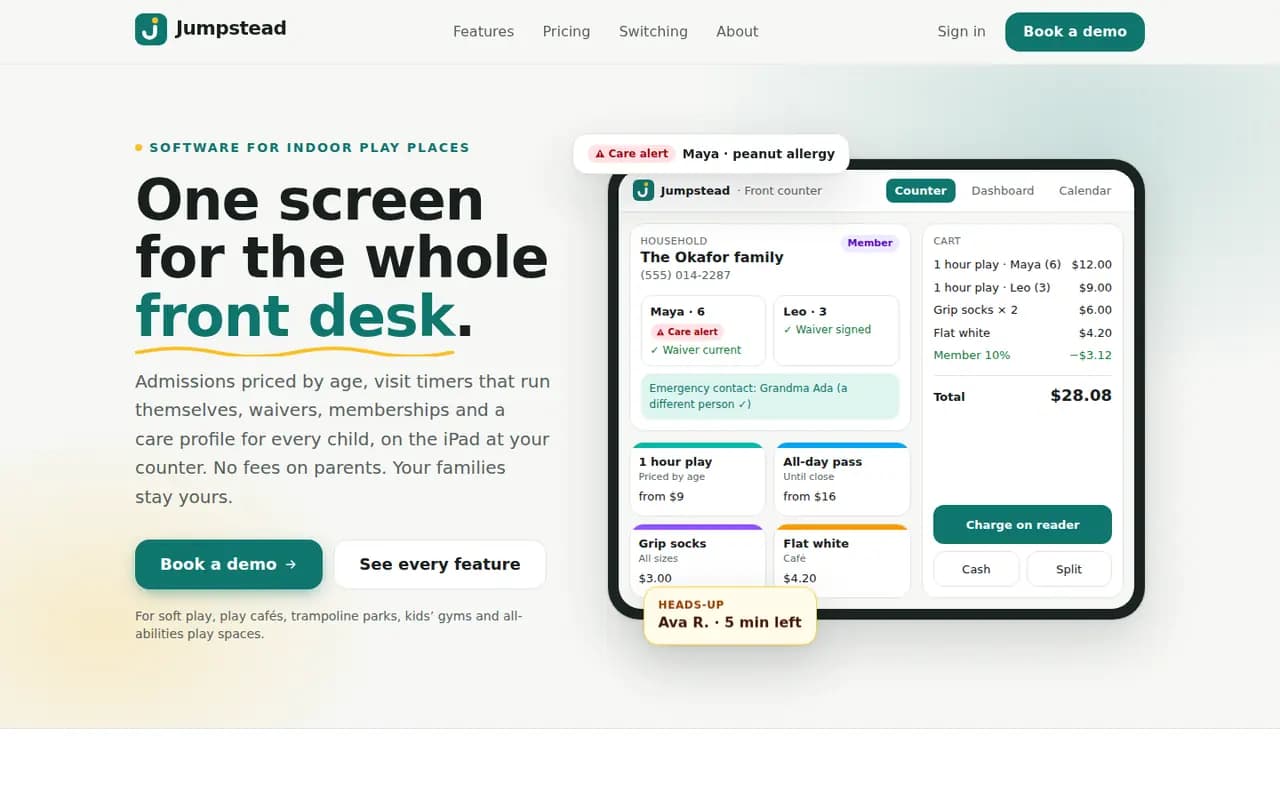Click cart line 1 hour play · Leo (3)
The height and width of the screenshot is (800, 1280).
[1022, 288]
